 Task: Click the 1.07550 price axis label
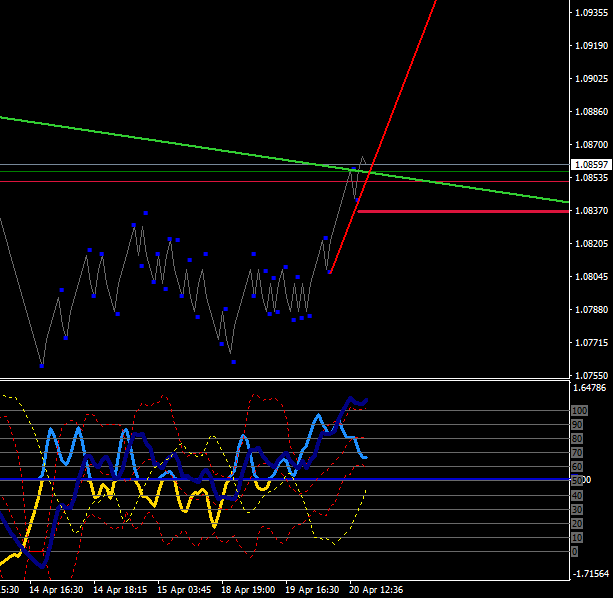coord(591,376)
